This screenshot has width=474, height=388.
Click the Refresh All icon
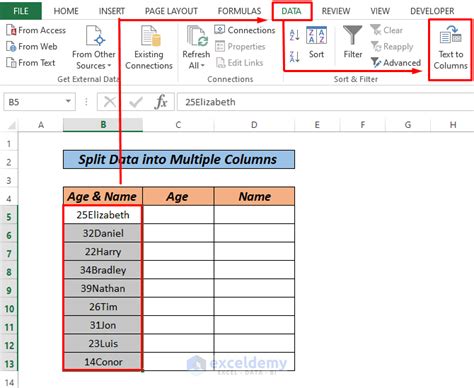pos(197,36)
